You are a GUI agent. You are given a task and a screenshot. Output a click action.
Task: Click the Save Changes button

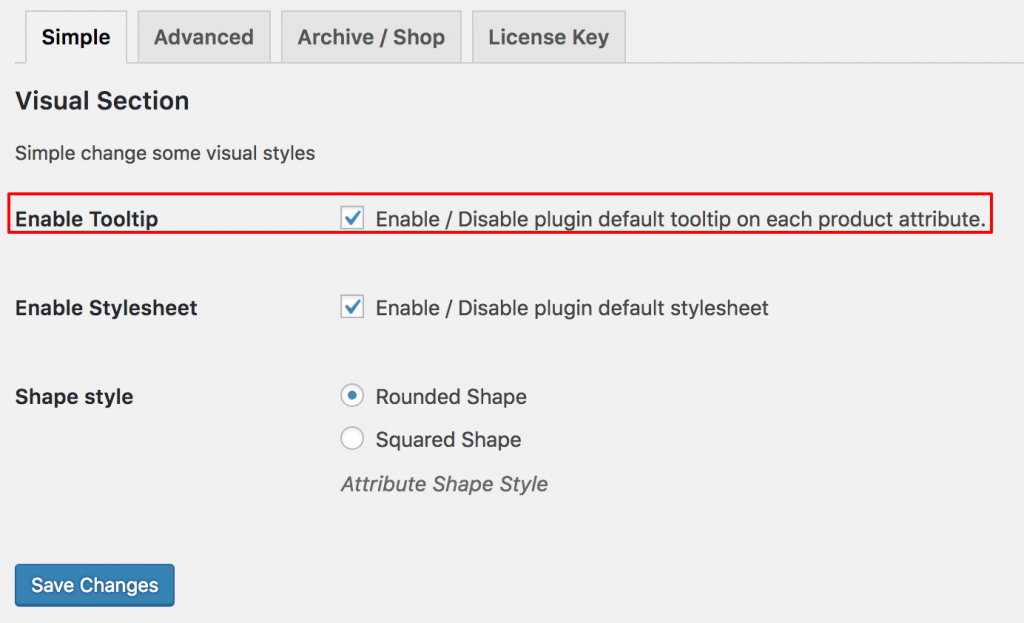(x=94, y=585)
